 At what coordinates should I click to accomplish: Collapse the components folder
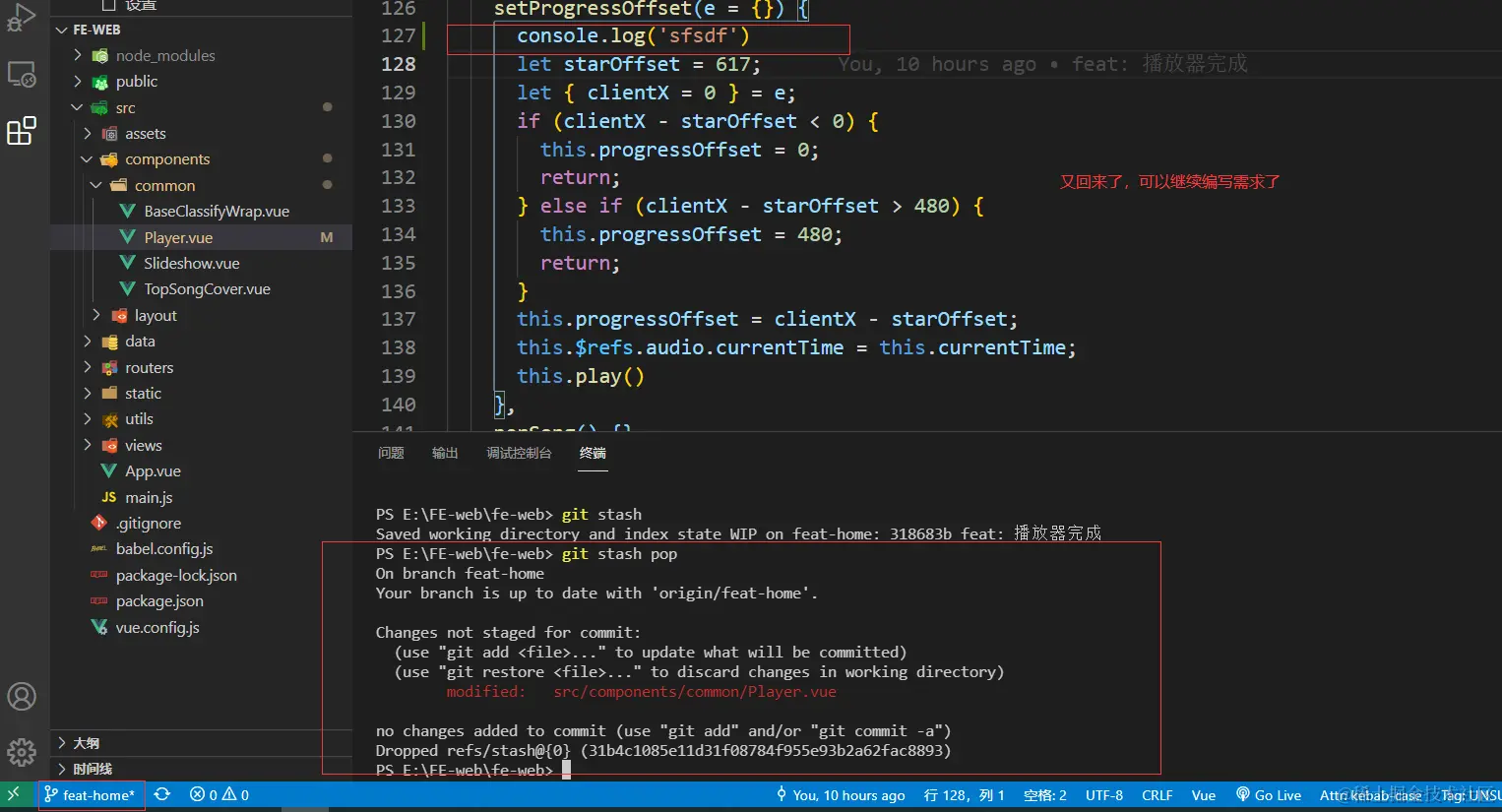88,159
